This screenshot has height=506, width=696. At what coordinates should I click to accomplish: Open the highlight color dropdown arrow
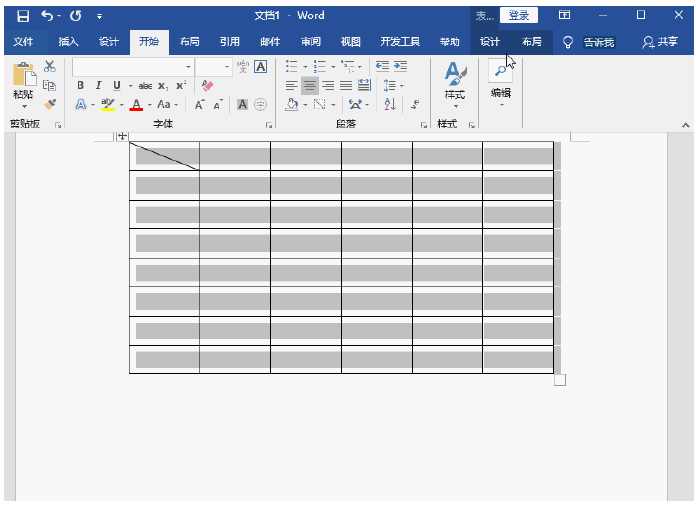[122, 105]
